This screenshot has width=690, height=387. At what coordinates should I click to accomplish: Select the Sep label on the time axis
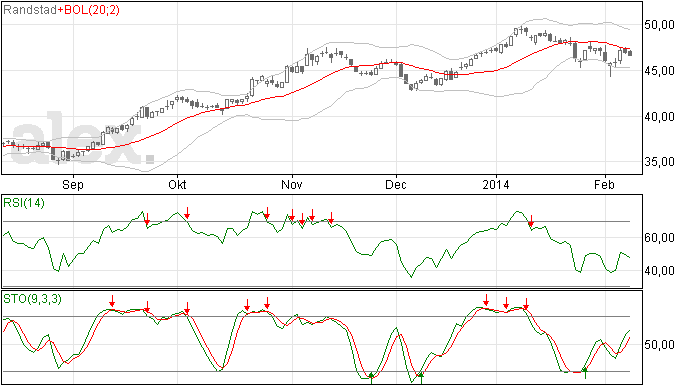73,184
